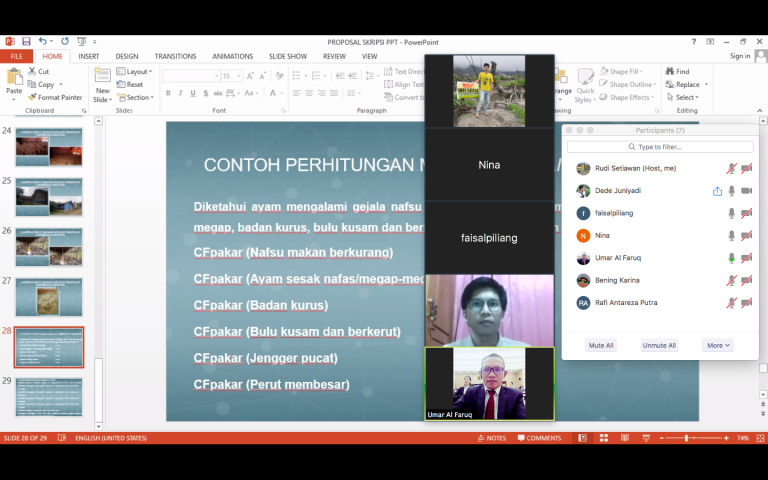
Task: Click the Save icon in the quick access toolbar
Action: tap(26, 42)
